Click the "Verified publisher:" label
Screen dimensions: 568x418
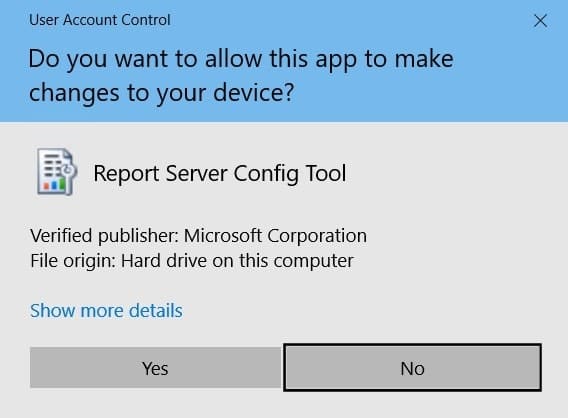104,236
